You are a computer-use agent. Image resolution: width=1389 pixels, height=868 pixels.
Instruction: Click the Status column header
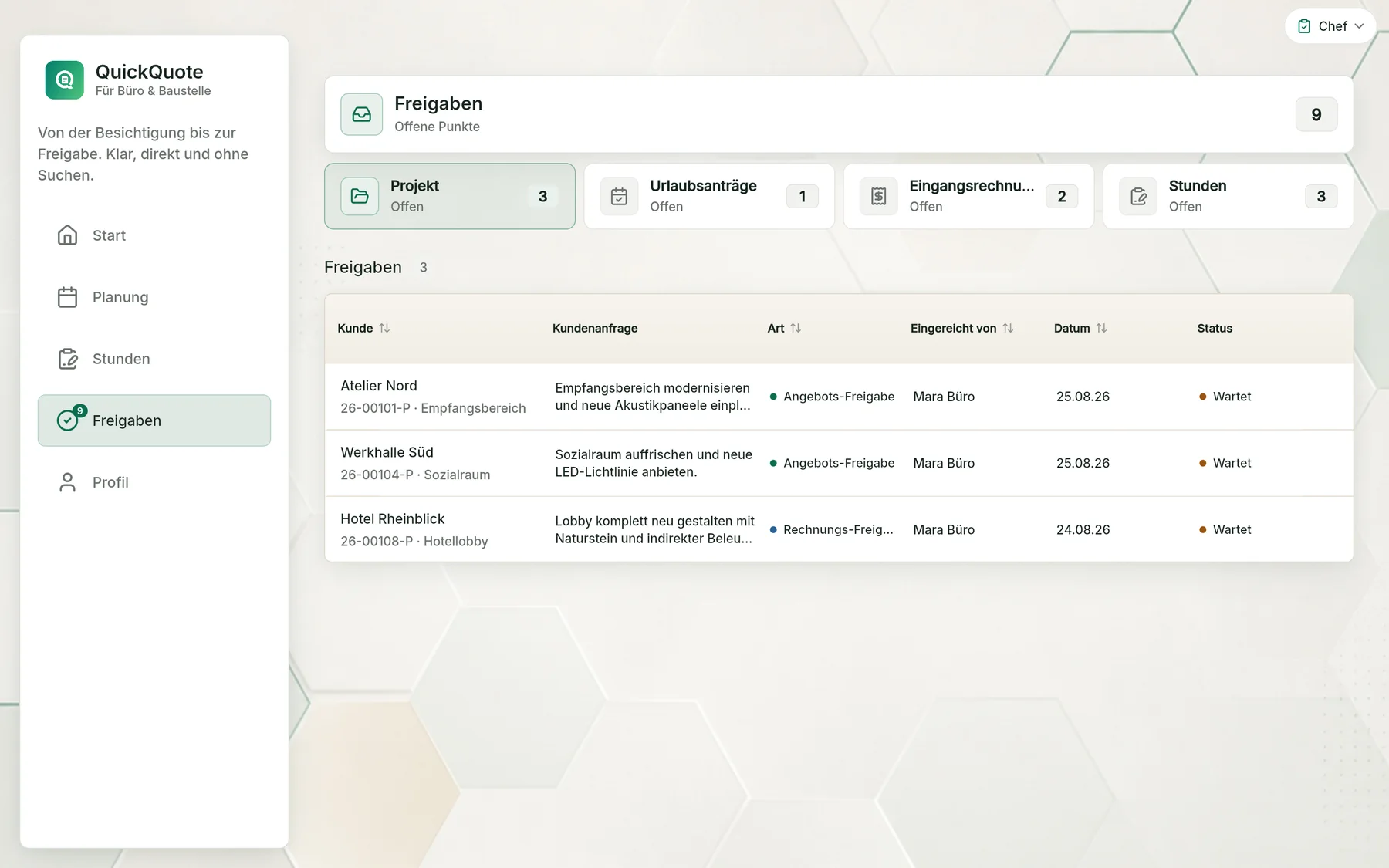tap(1215, 328)
